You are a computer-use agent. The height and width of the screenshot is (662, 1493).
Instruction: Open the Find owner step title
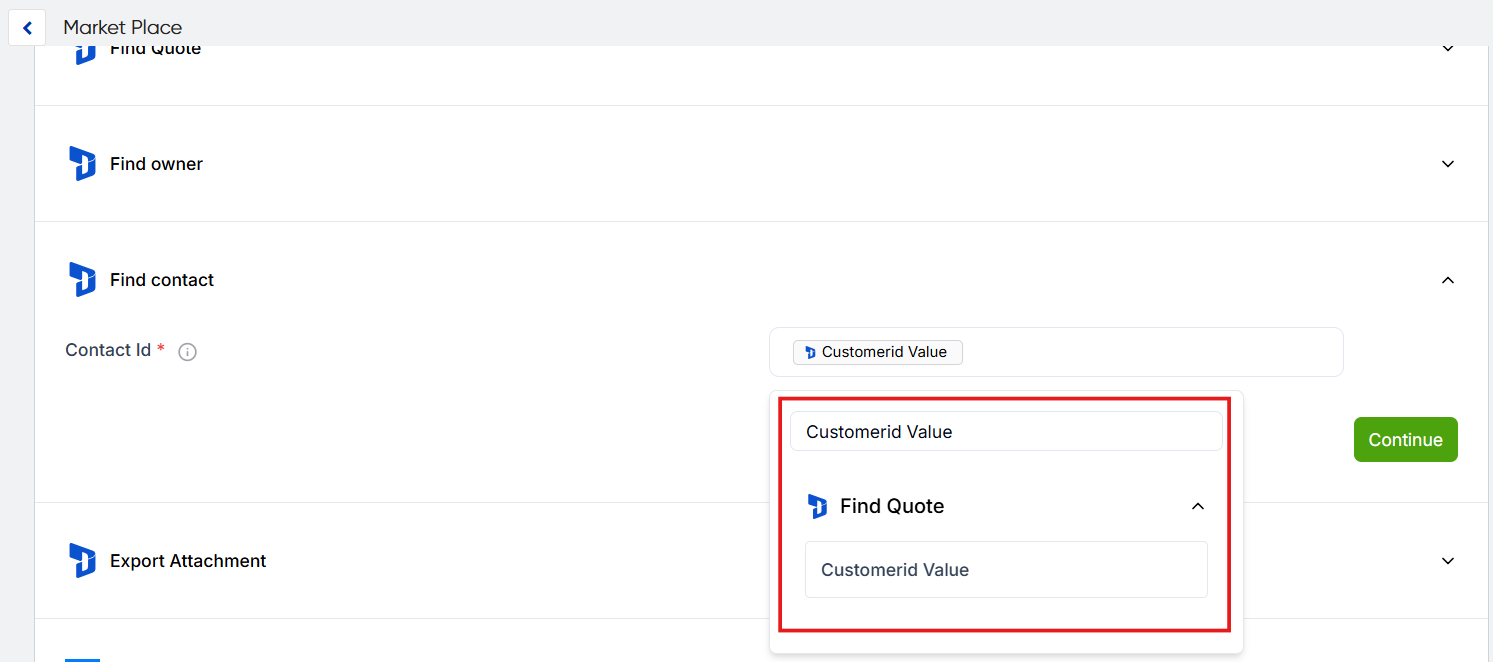pos(156,164)
